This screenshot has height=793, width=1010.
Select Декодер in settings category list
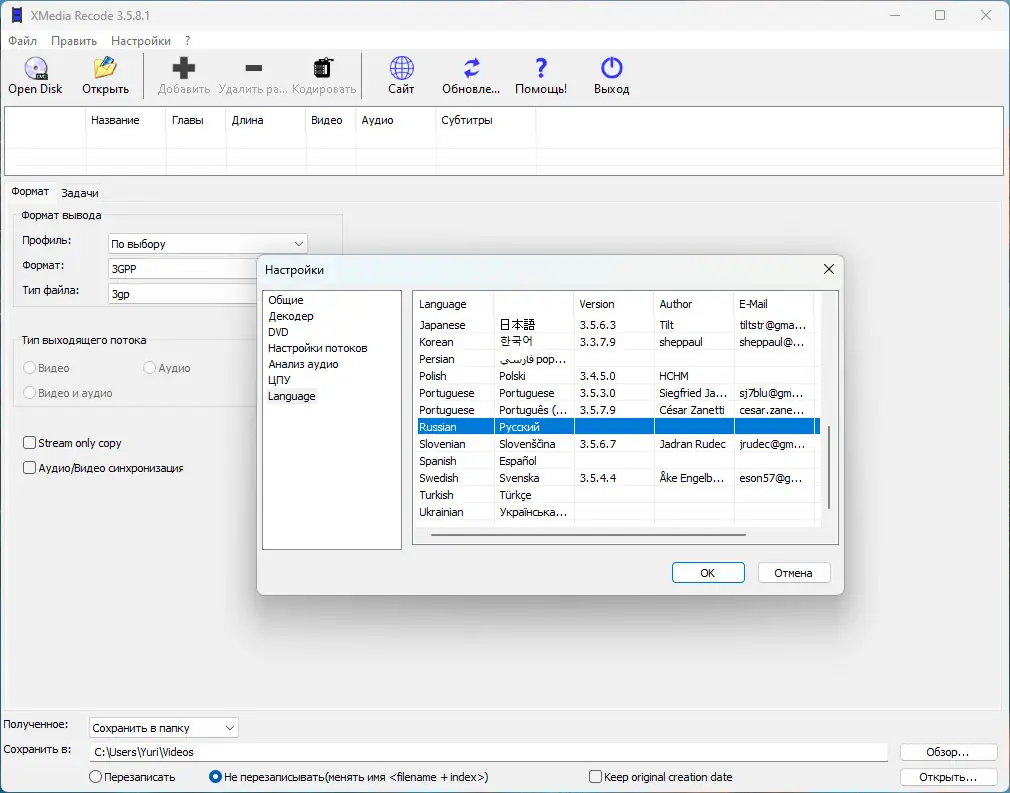pos(291,316)
